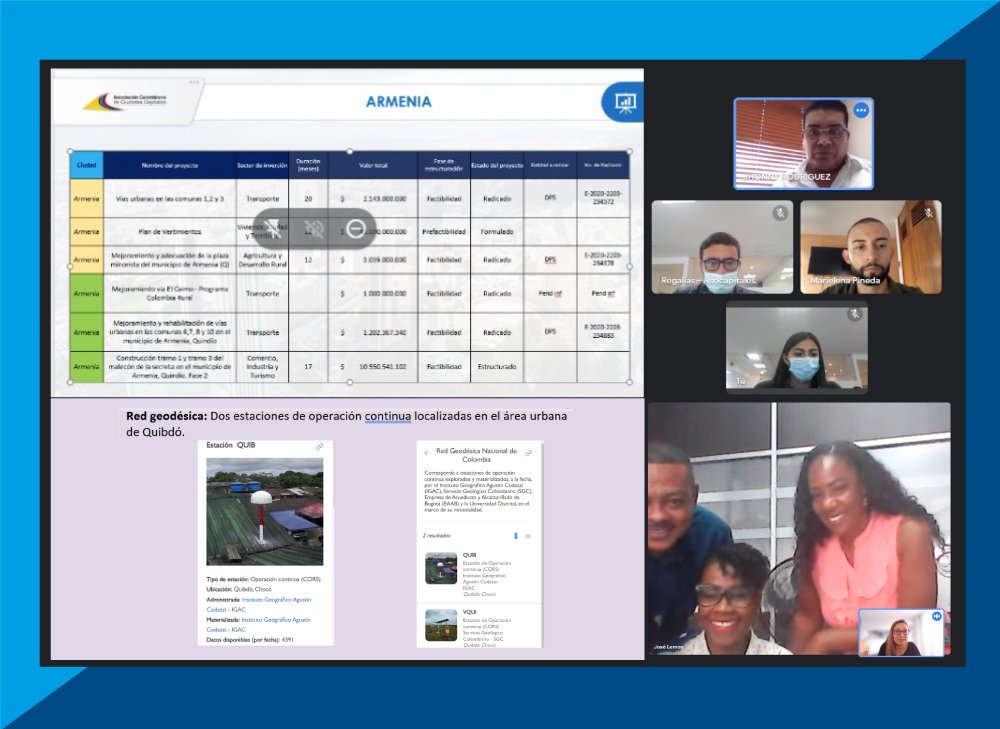Click the 'Tipo de estación: Operación continua (CORS)' line
Screen dimensions: 1000x729
[x=263, y=579]
